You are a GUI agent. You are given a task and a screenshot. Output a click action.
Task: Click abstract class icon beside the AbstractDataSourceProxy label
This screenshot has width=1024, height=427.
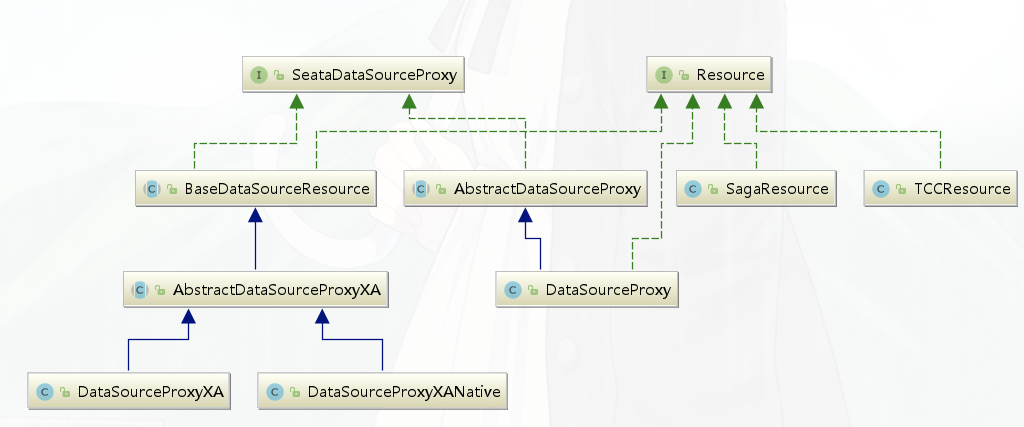[x=421, y=189]
